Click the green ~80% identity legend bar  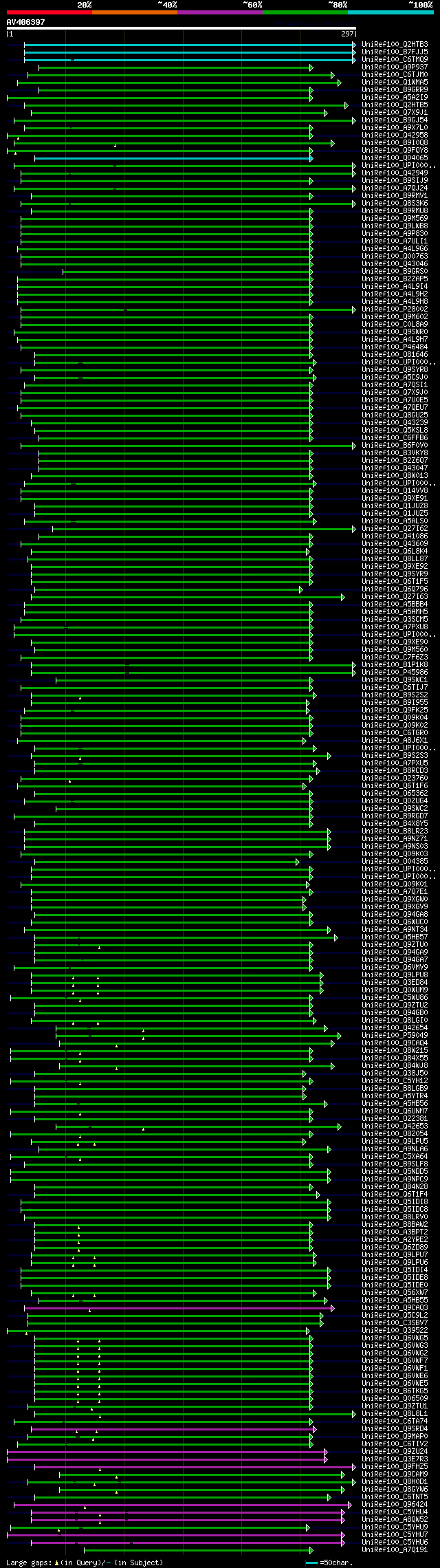[x=305, y=12]
